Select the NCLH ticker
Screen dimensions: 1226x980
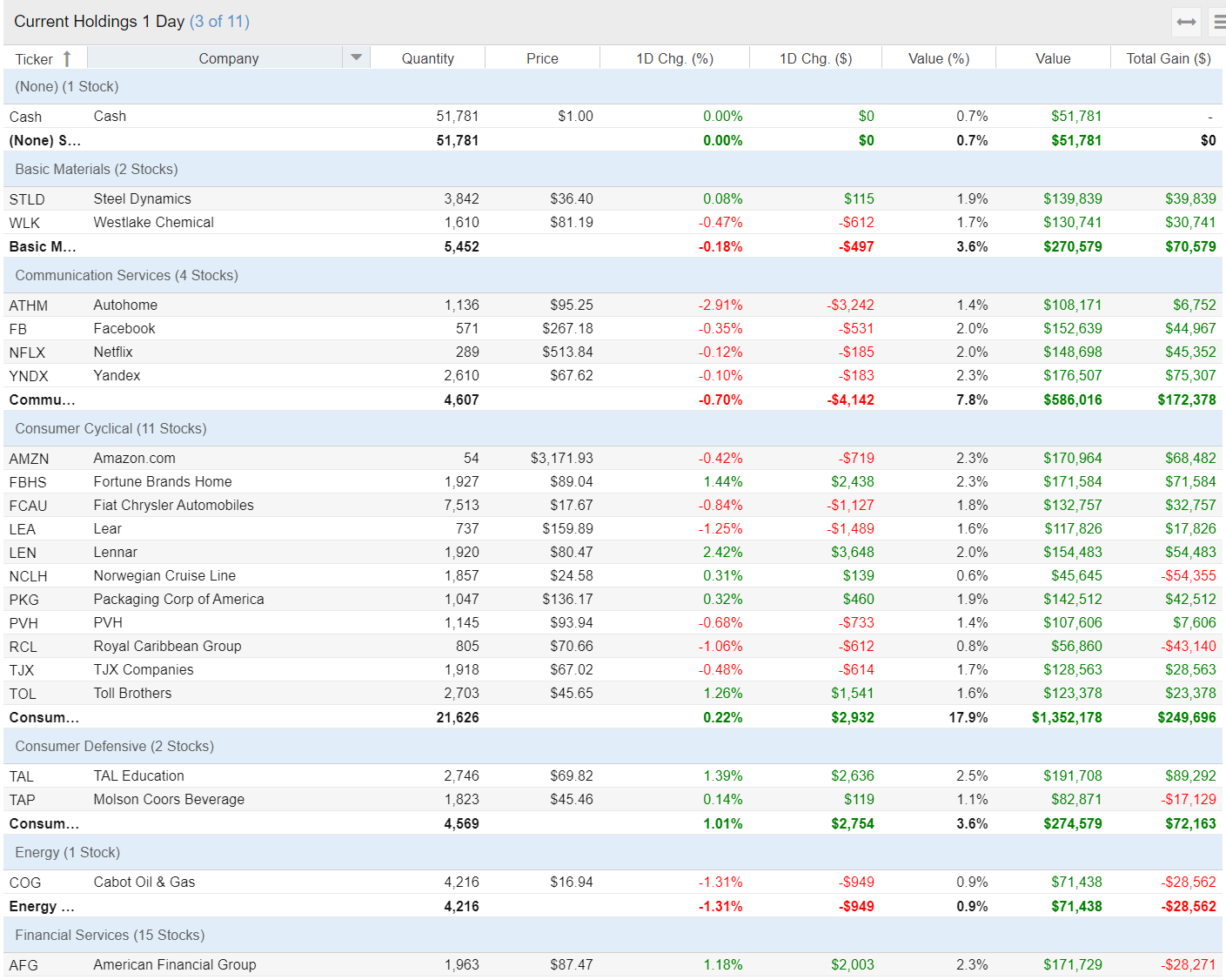pyautogui.click(x=29, y=576)
